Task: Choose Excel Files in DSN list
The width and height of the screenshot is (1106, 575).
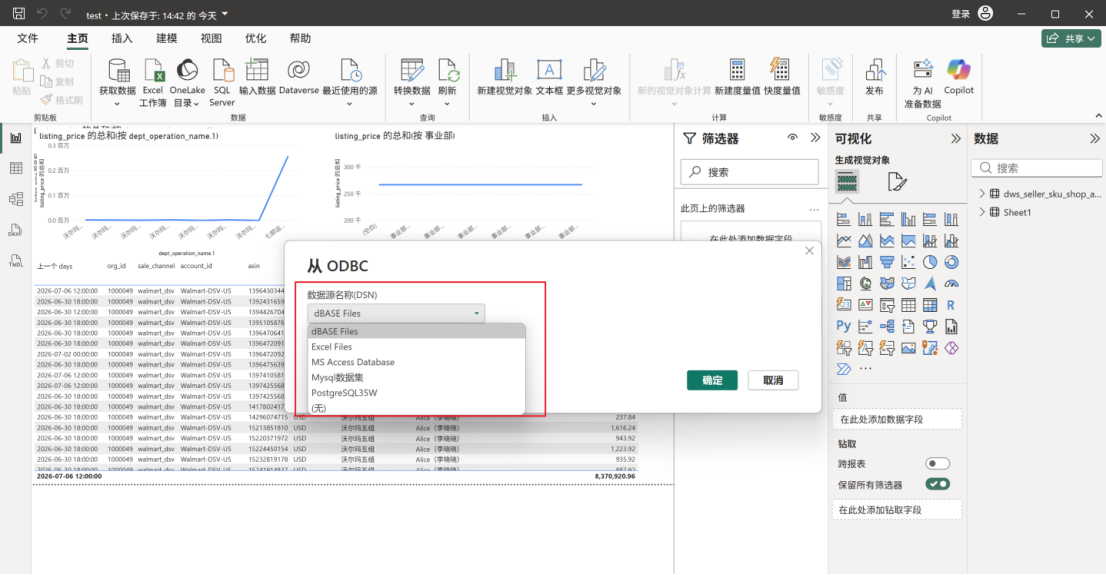Action: [417, 346]
